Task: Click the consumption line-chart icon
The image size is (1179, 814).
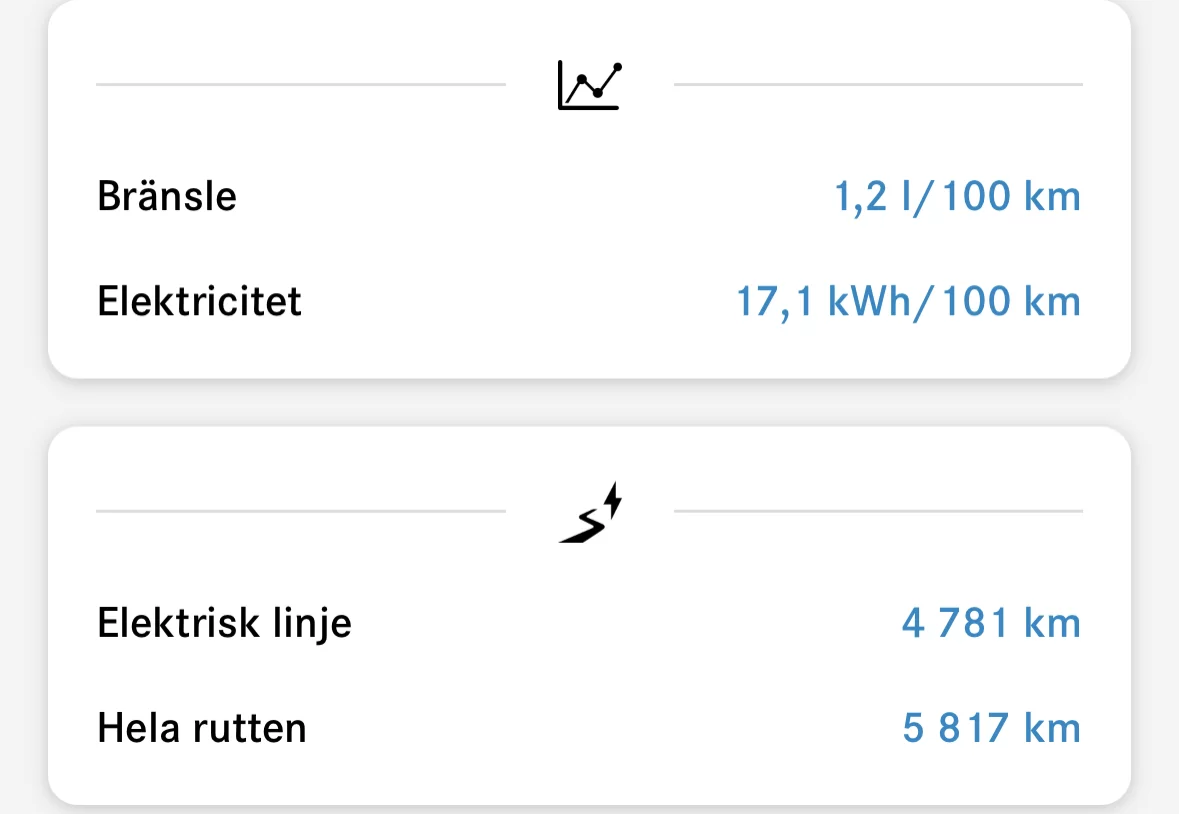Action: pos(589,86)
